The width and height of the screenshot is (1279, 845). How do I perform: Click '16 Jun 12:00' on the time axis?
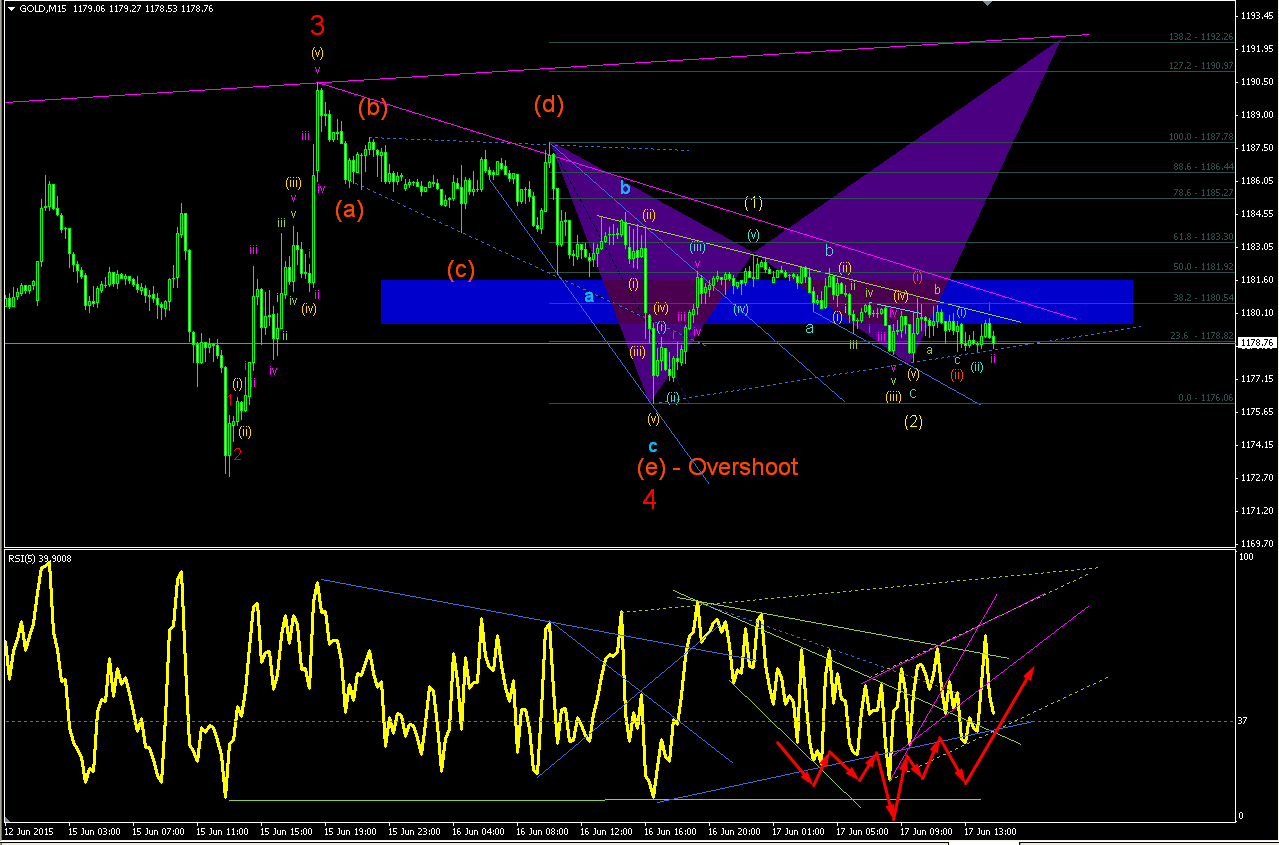606,831
